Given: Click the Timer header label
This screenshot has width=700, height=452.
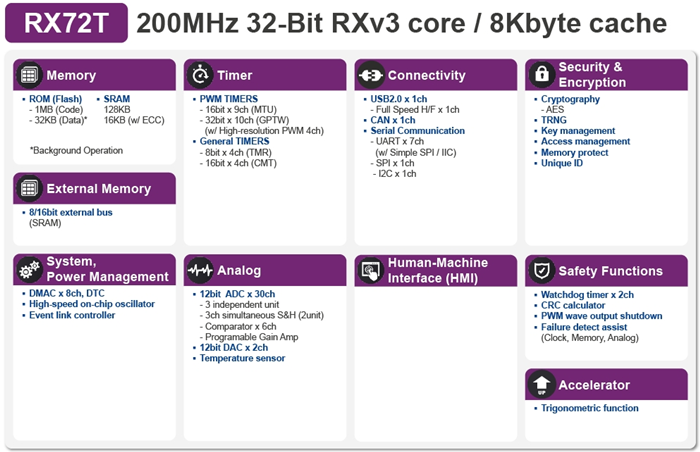Looking at the screenshot, I should tap(234, 75).
